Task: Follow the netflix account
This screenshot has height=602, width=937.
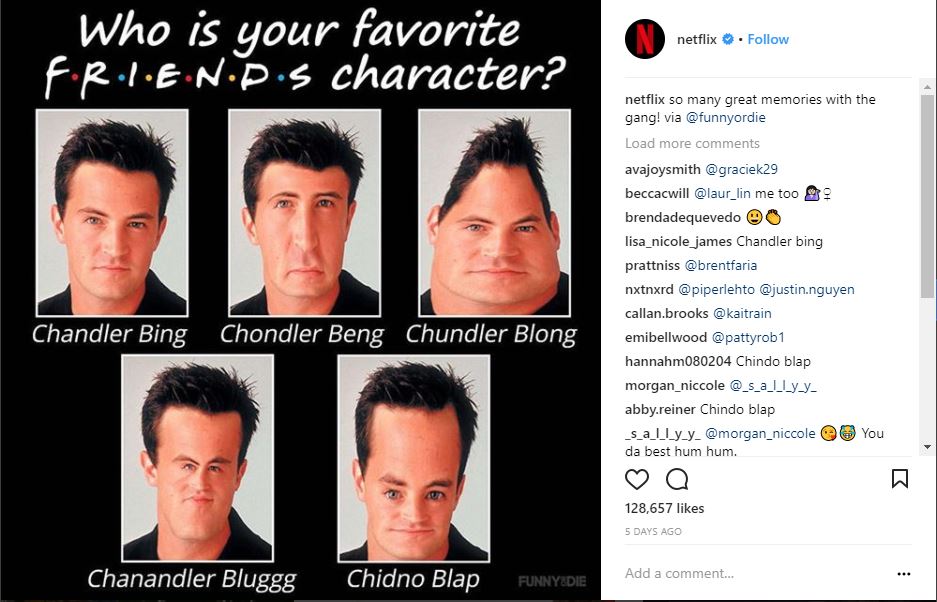Action: 768,39
